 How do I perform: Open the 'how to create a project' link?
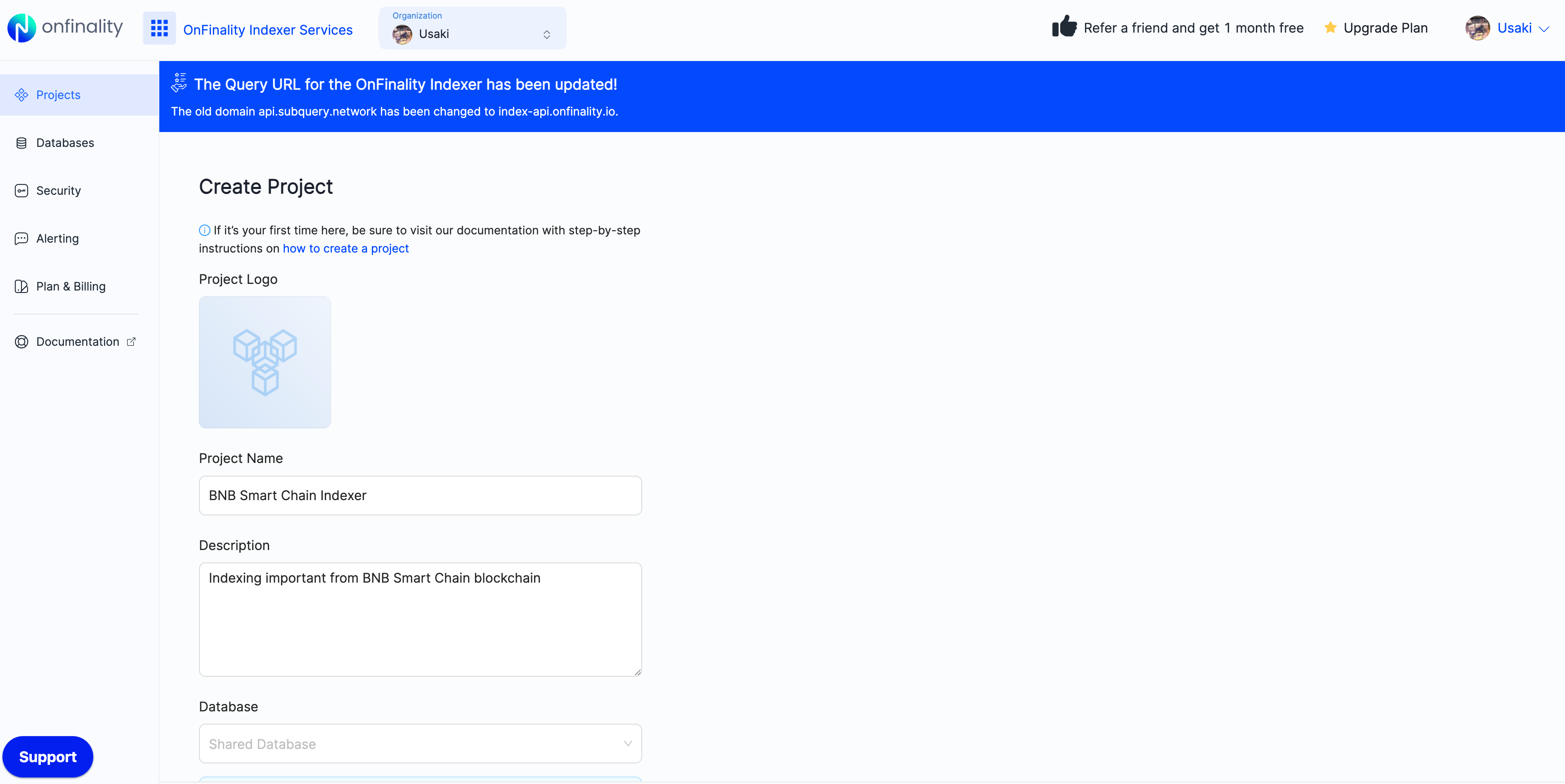point(346,248)
